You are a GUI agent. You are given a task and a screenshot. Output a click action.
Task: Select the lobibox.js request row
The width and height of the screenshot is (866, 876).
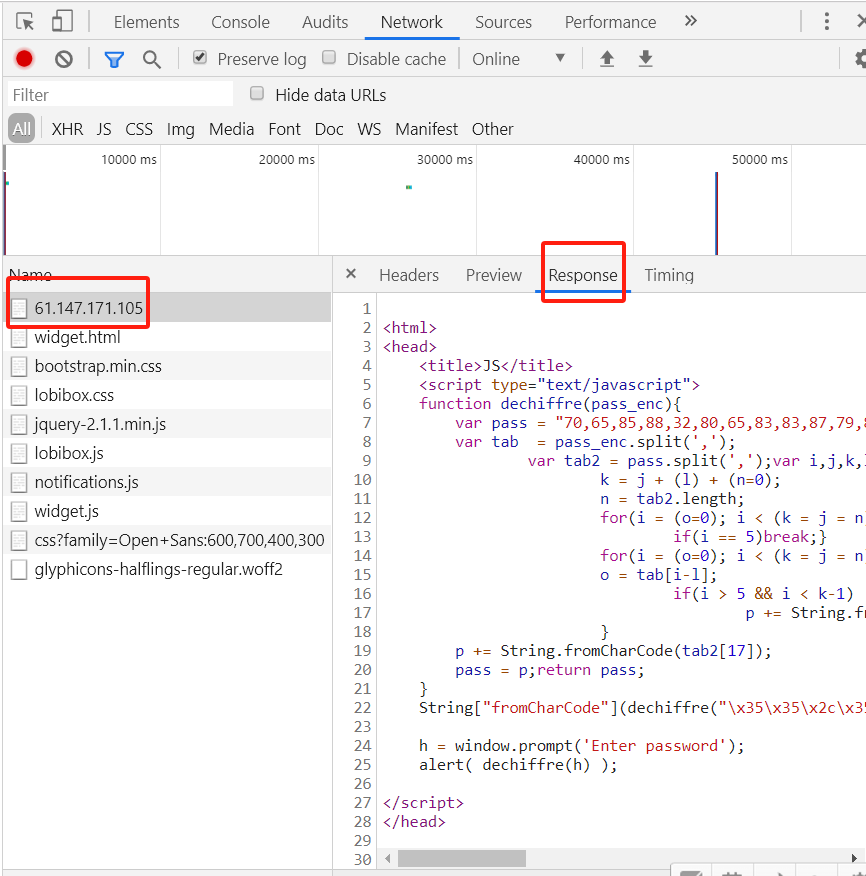click(x=167, y=453)
